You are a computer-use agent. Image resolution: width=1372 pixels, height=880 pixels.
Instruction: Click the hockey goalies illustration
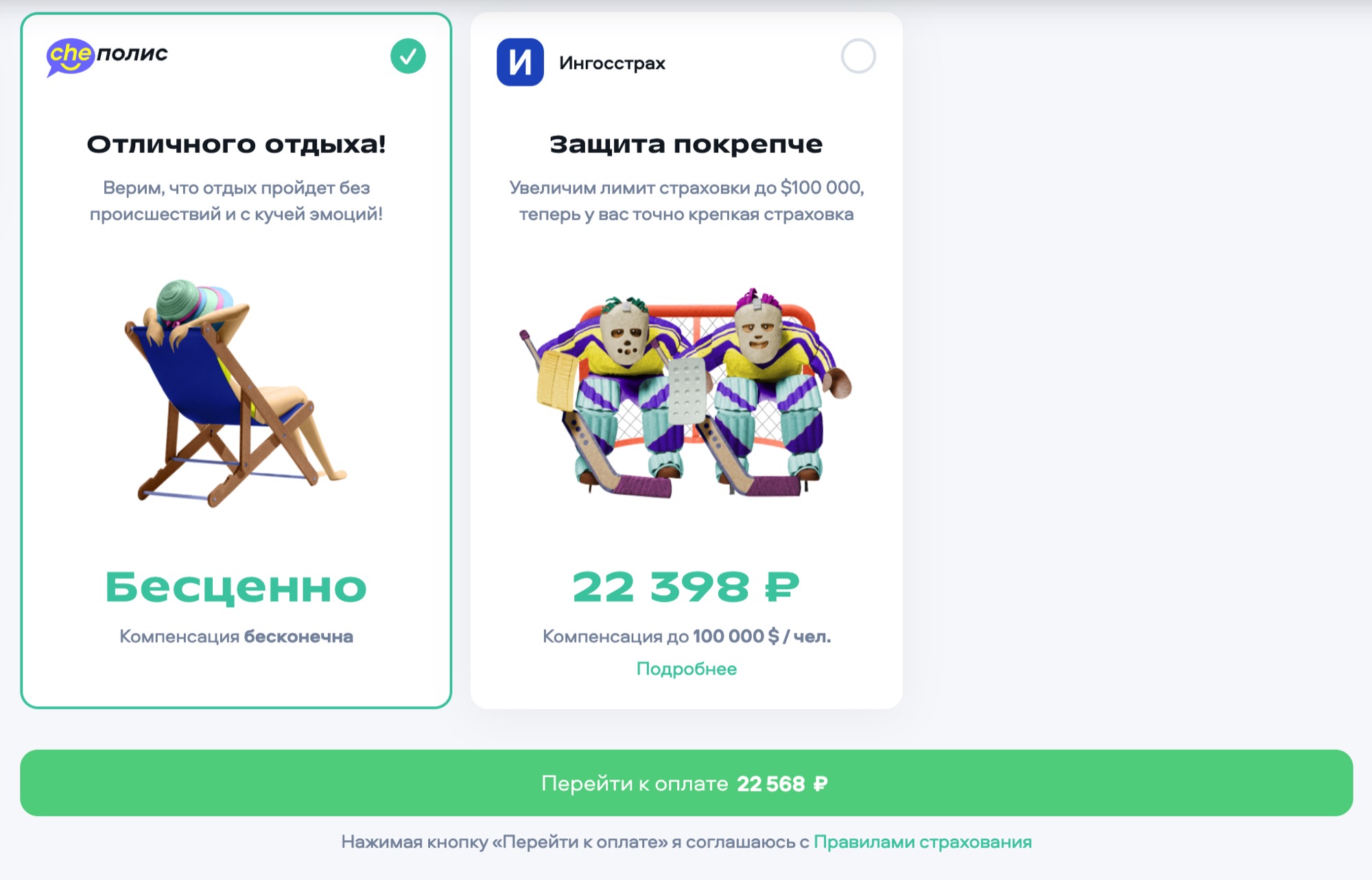click(685, 393)
